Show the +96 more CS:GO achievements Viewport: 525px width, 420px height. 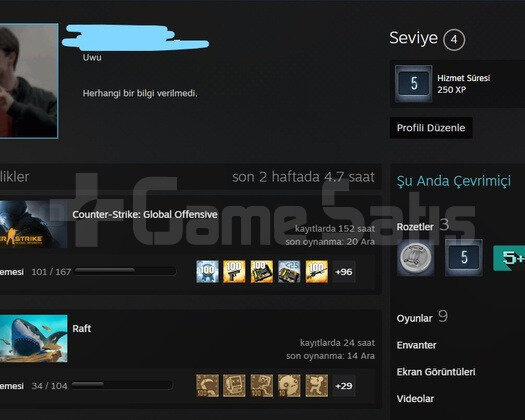(344, 272)
